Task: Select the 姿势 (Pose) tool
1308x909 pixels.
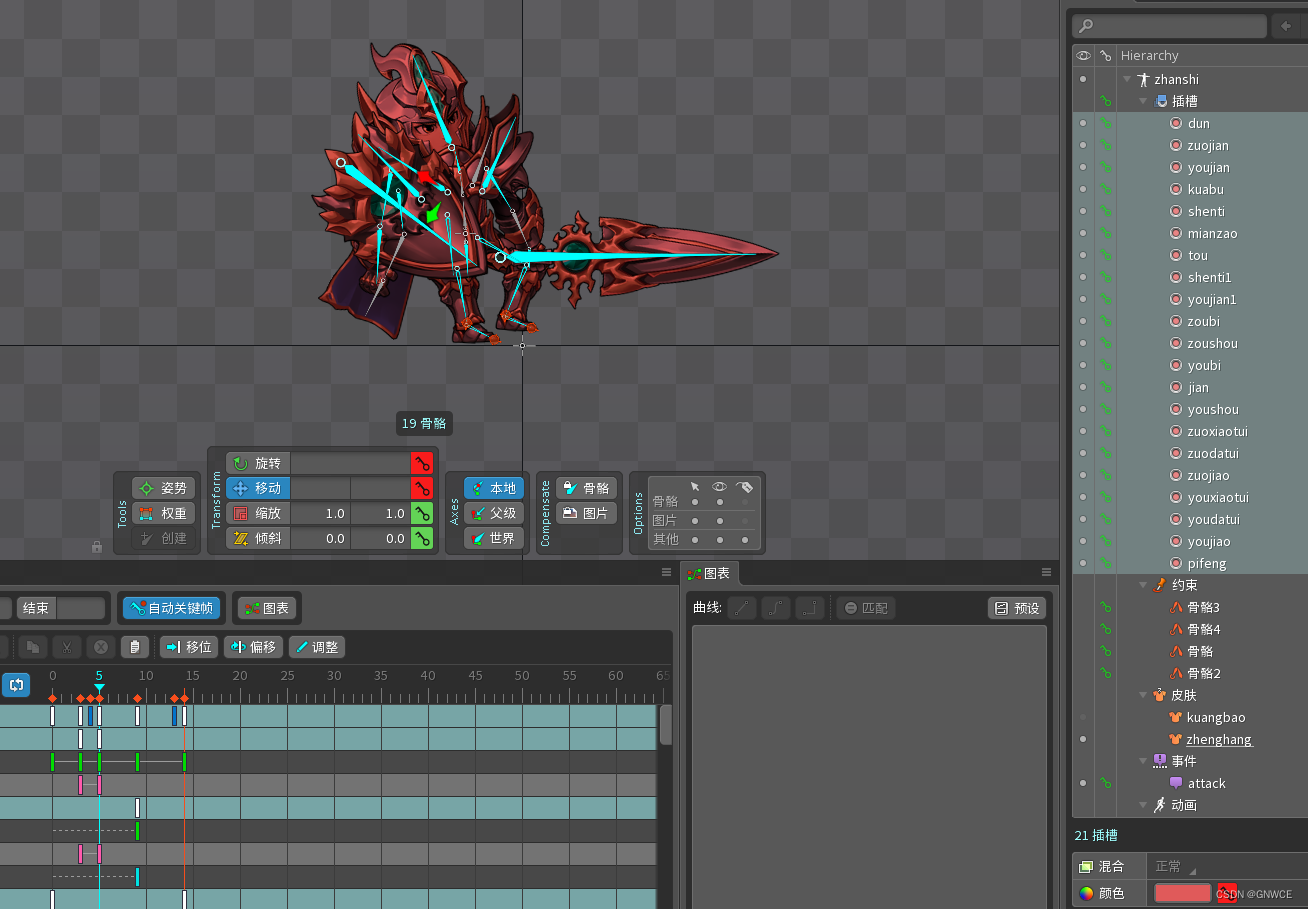Action: click(x=163, y=488)
